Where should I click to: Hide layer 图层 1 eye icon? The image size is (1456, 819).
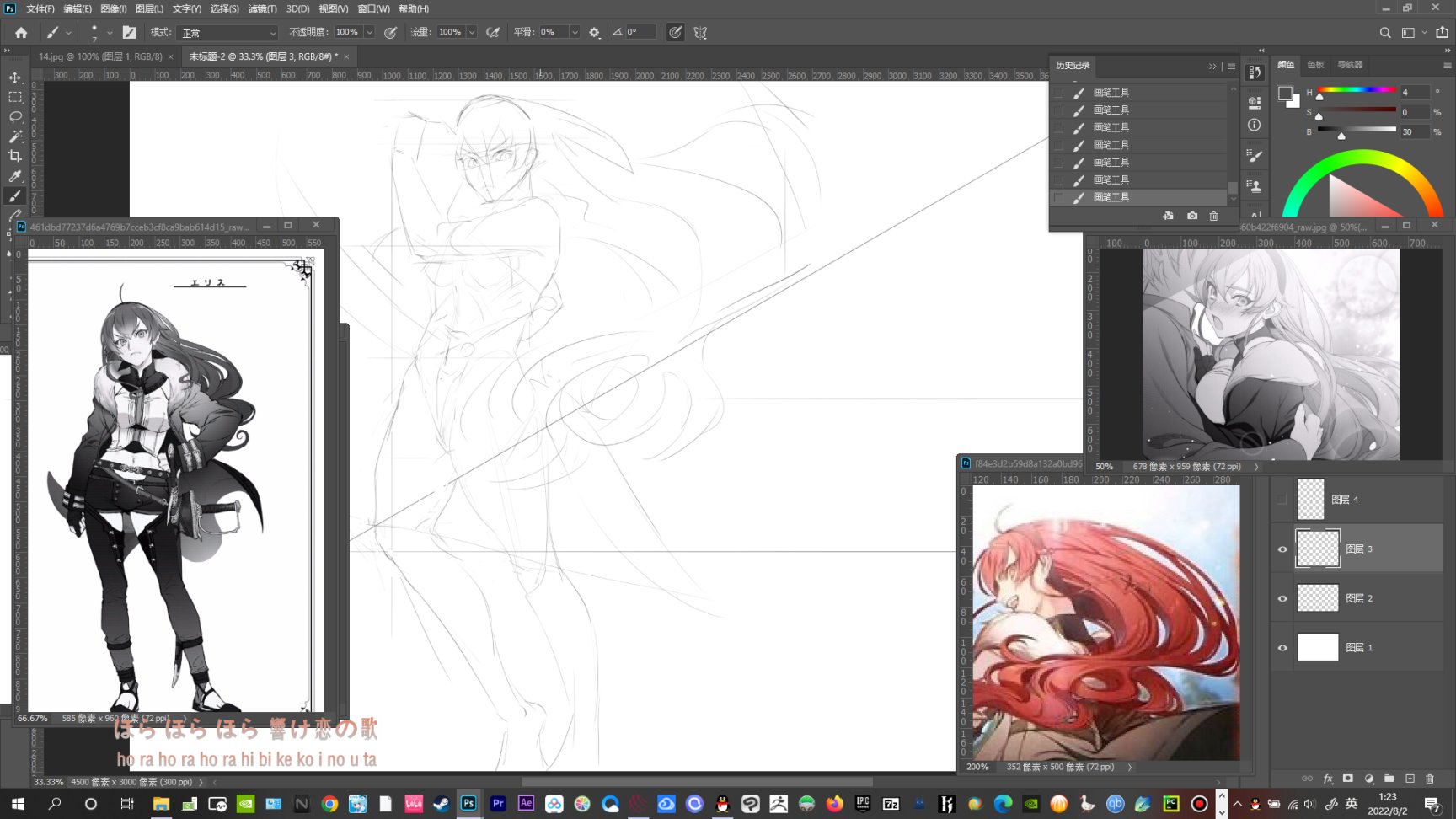[1282, 648]
